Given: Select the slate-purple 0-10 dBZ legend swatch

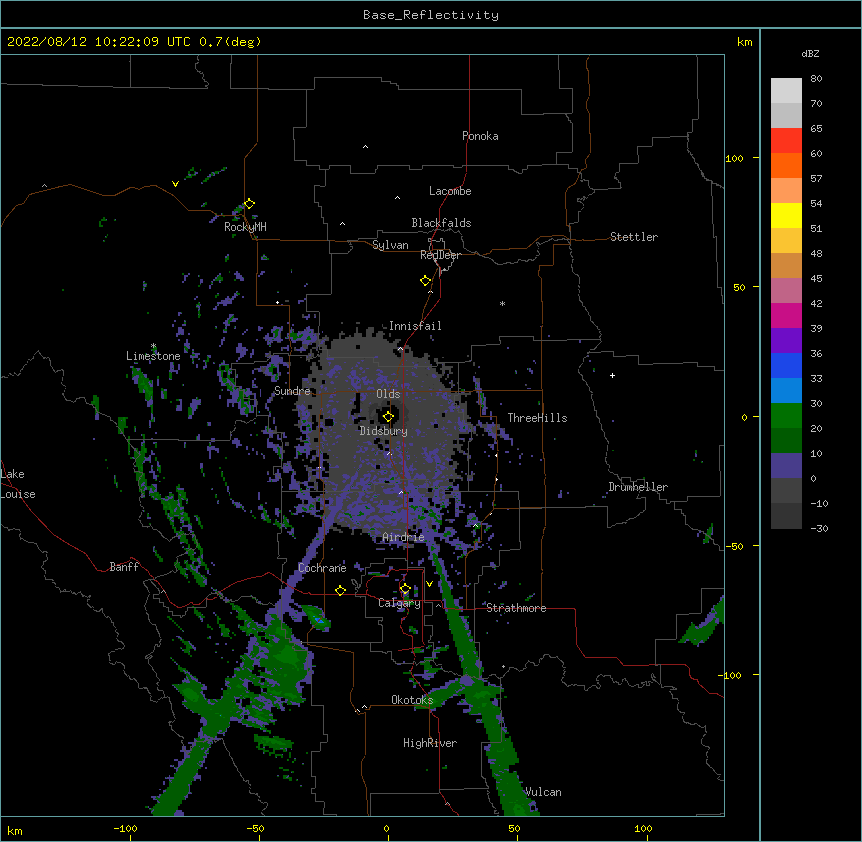Looking at the screenshot, I should pyautogui.click(x=786, y=466).
